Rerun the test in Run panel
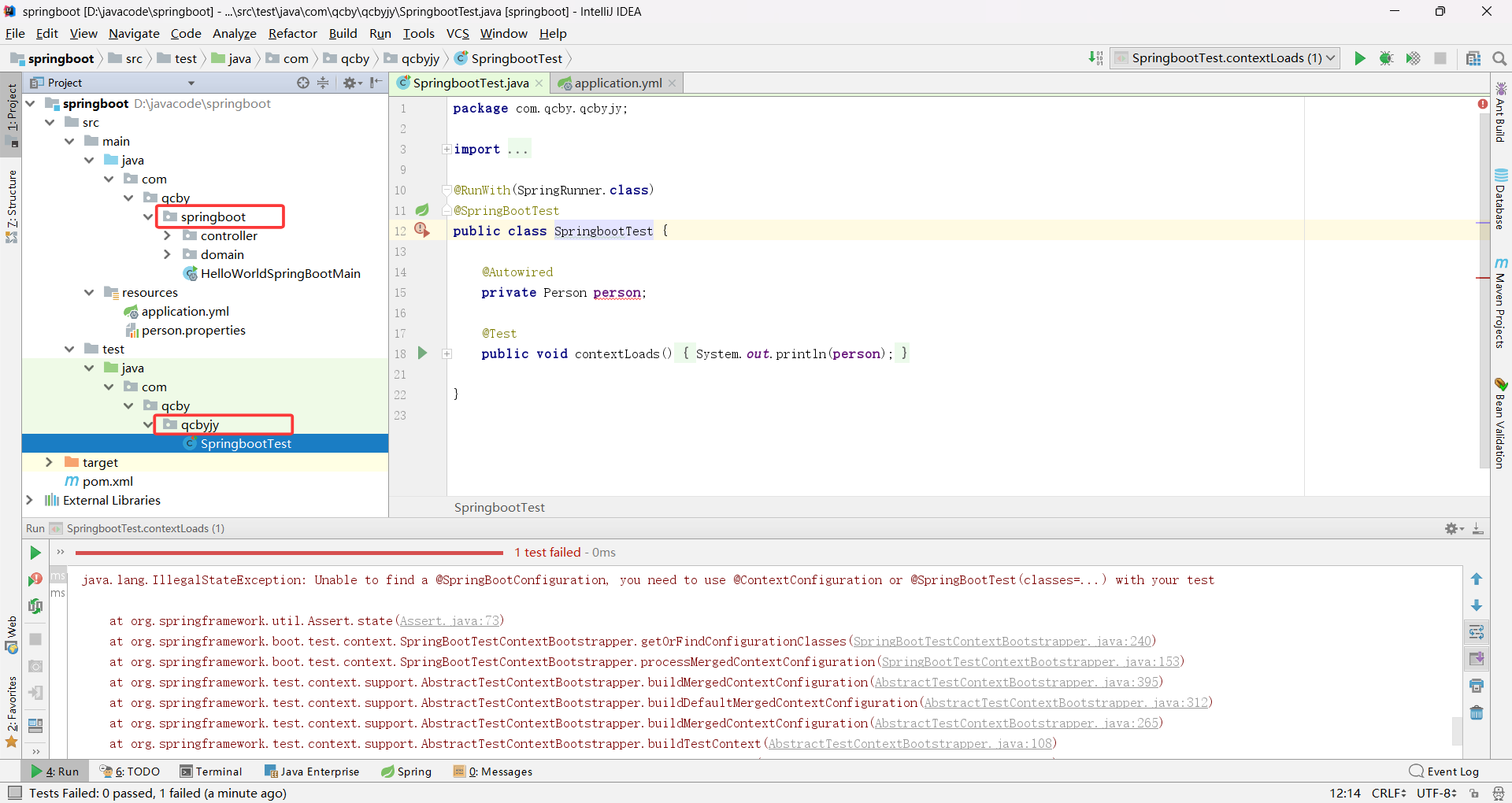This screenshot has width=1512, height=803. pyautogui.click(x=35, y=553)
